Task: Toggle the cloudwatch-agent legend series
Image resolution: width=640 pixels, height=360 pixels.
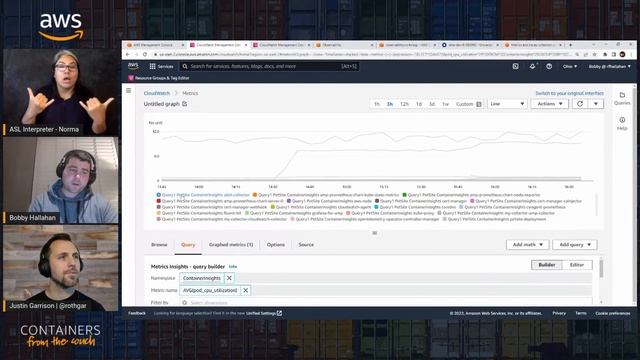Action: [321, 207]
